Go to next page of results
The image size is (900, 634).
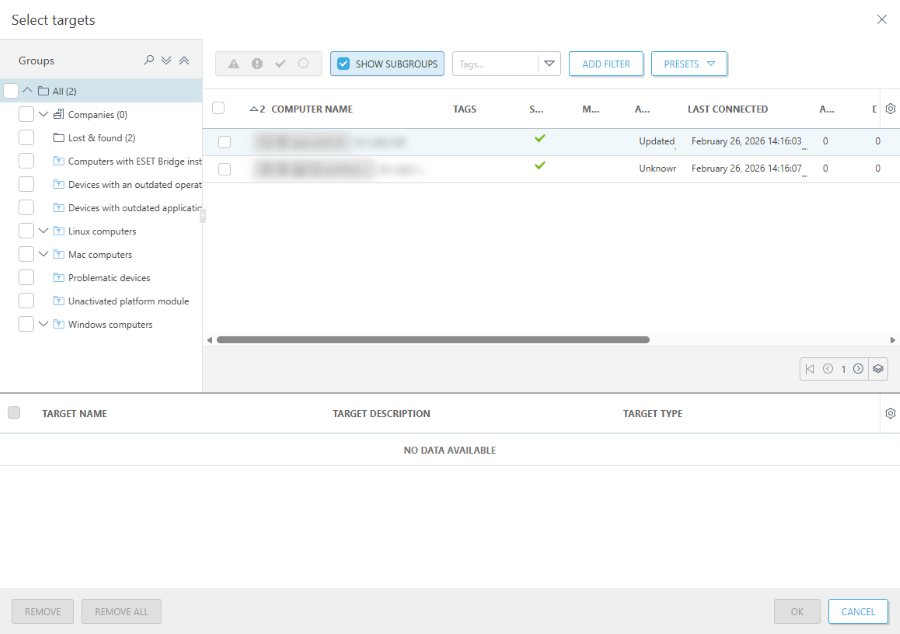(x=858, y=369)
